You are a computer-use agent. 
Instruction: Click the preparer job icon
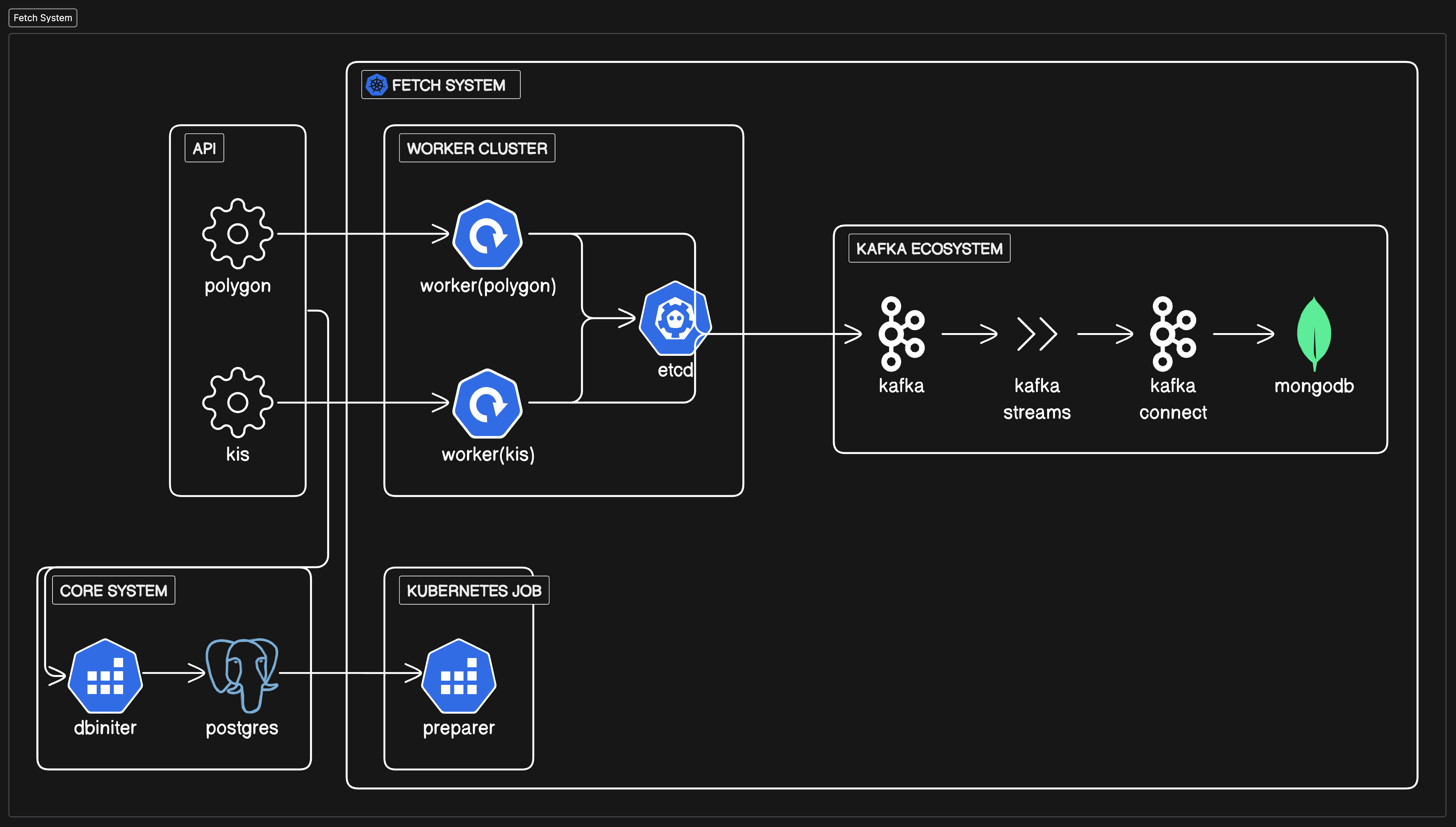459,675
